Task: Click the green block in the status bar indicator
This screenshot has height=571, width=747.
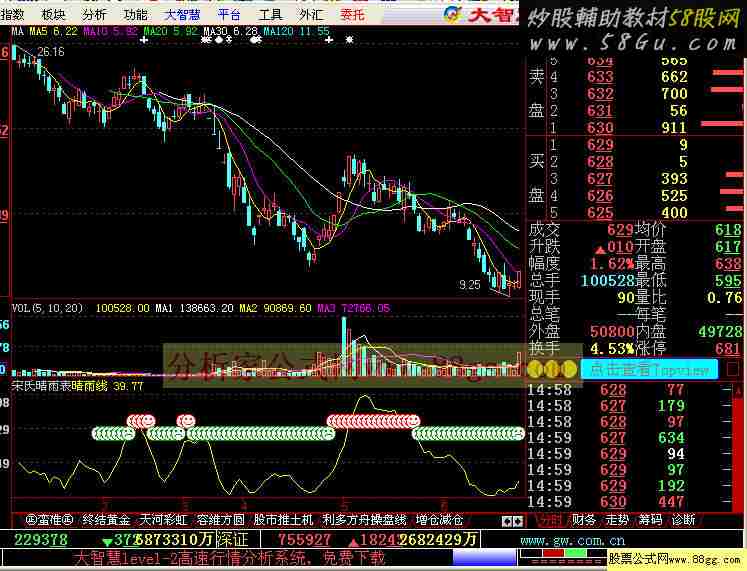Action: click(x=575, y=554)
